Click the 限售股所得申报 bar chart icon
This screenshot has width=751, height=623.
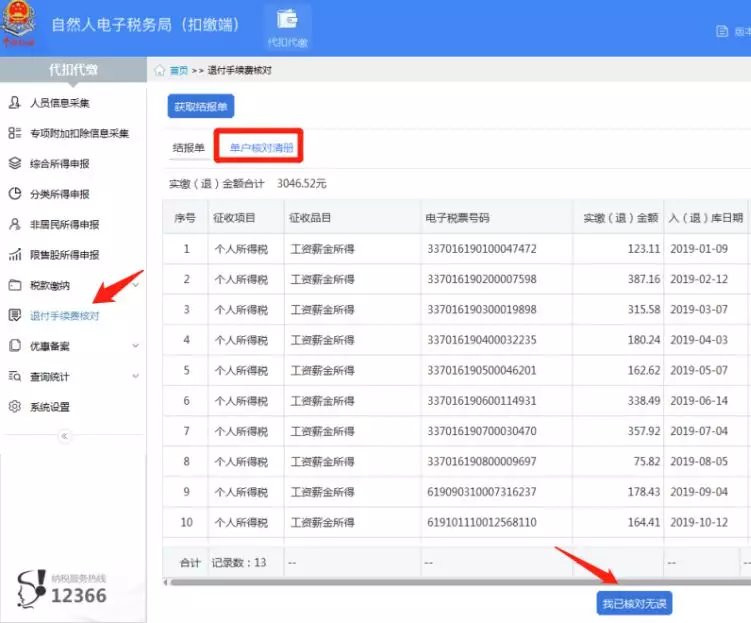point(15,254)
